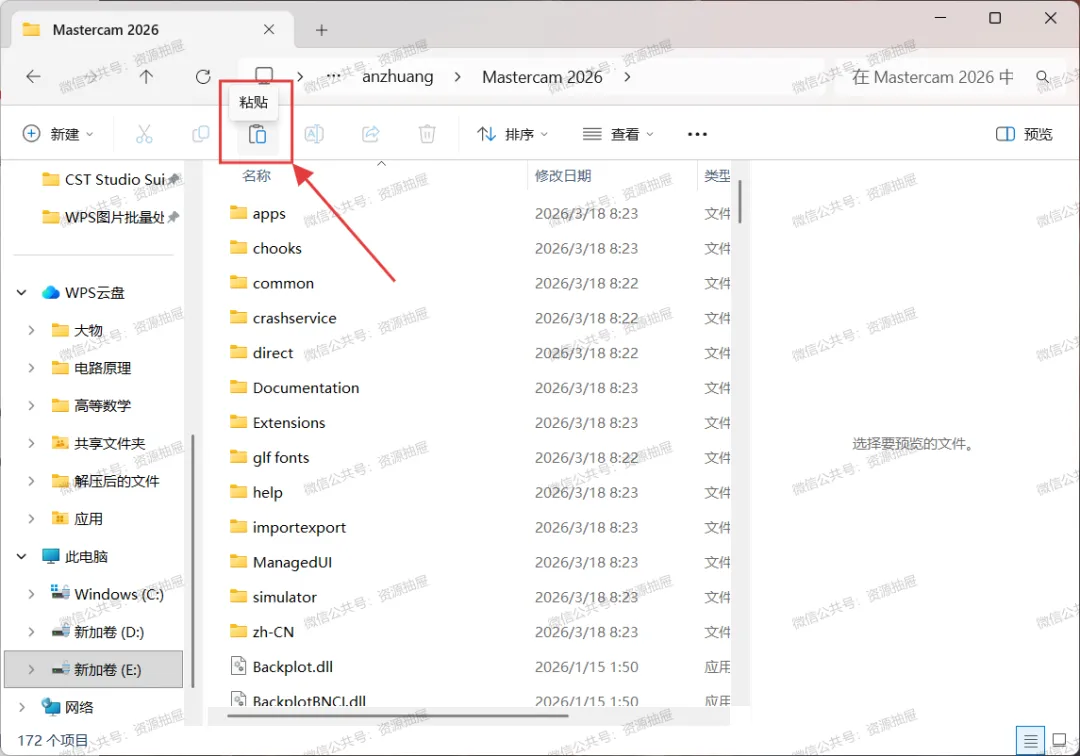This screenshot has height=756, width=1080.
Task: Select the common folder row
Action: tap(479, 283)
